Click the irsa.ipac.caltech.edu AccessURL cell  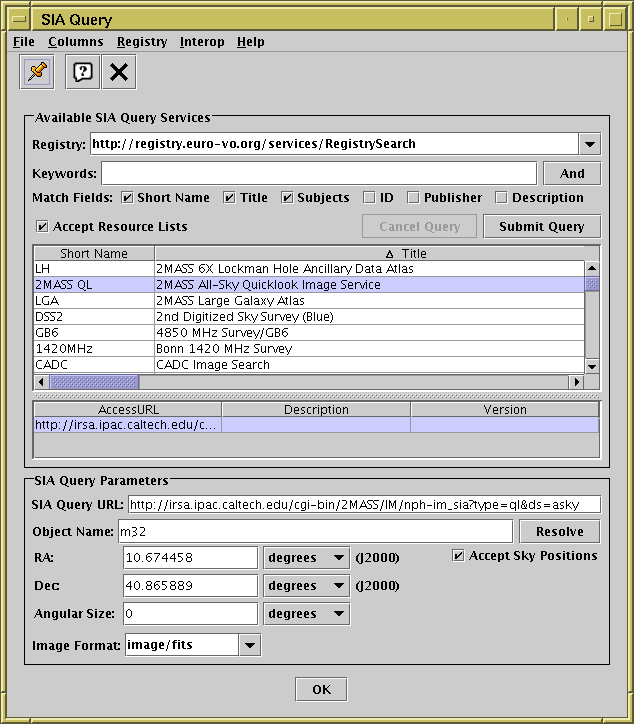tap(128, 425)
